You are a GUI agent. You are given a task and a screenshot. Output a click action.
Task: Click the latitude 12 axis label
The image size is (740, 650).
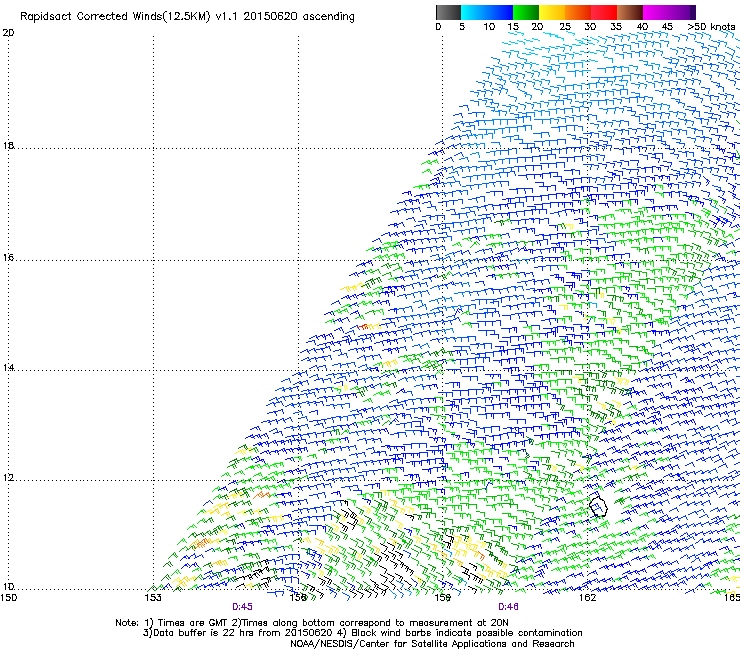[x=8, y=478]
